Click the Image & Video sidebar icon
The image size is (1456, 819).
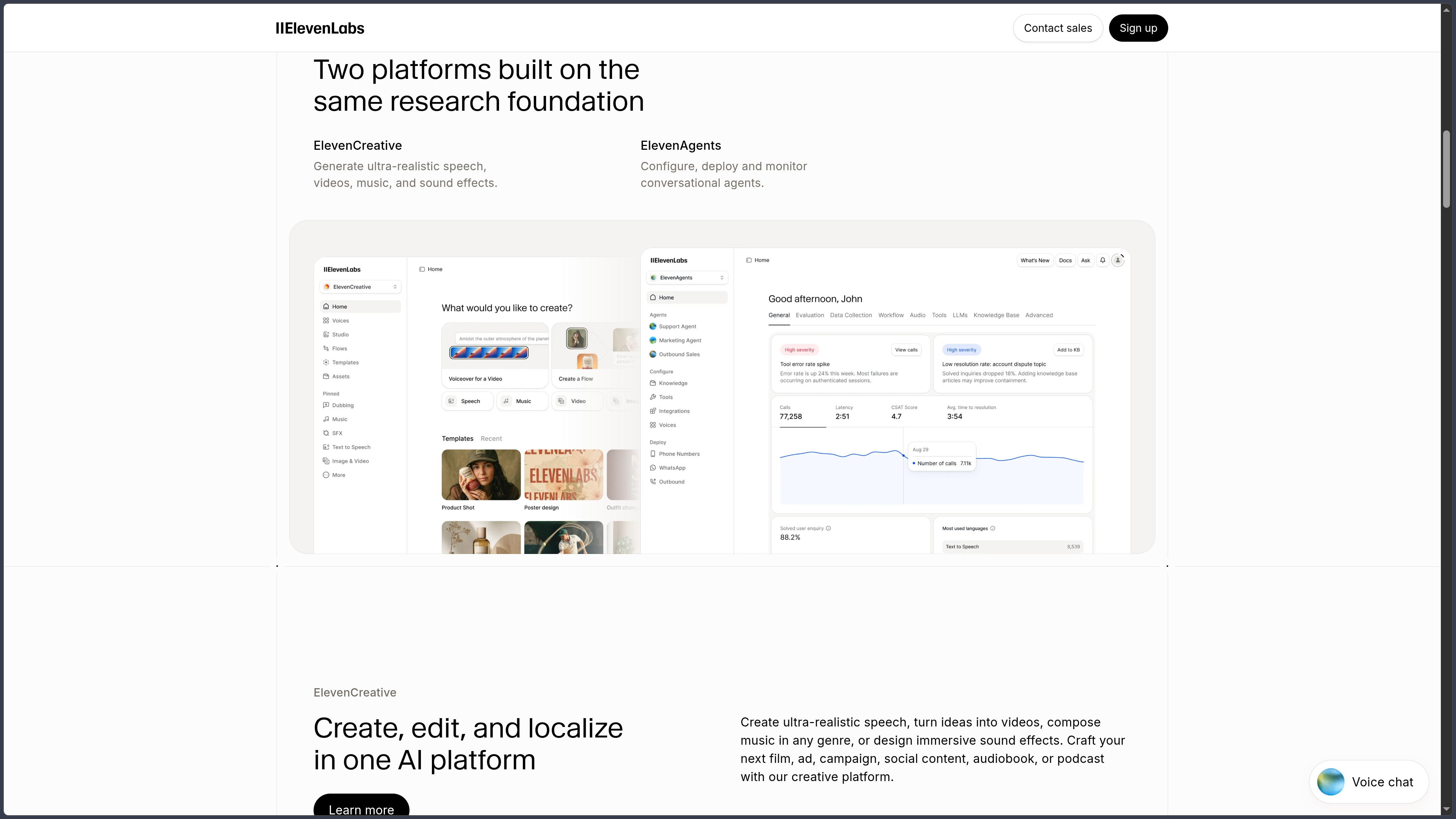coord(326,461)
